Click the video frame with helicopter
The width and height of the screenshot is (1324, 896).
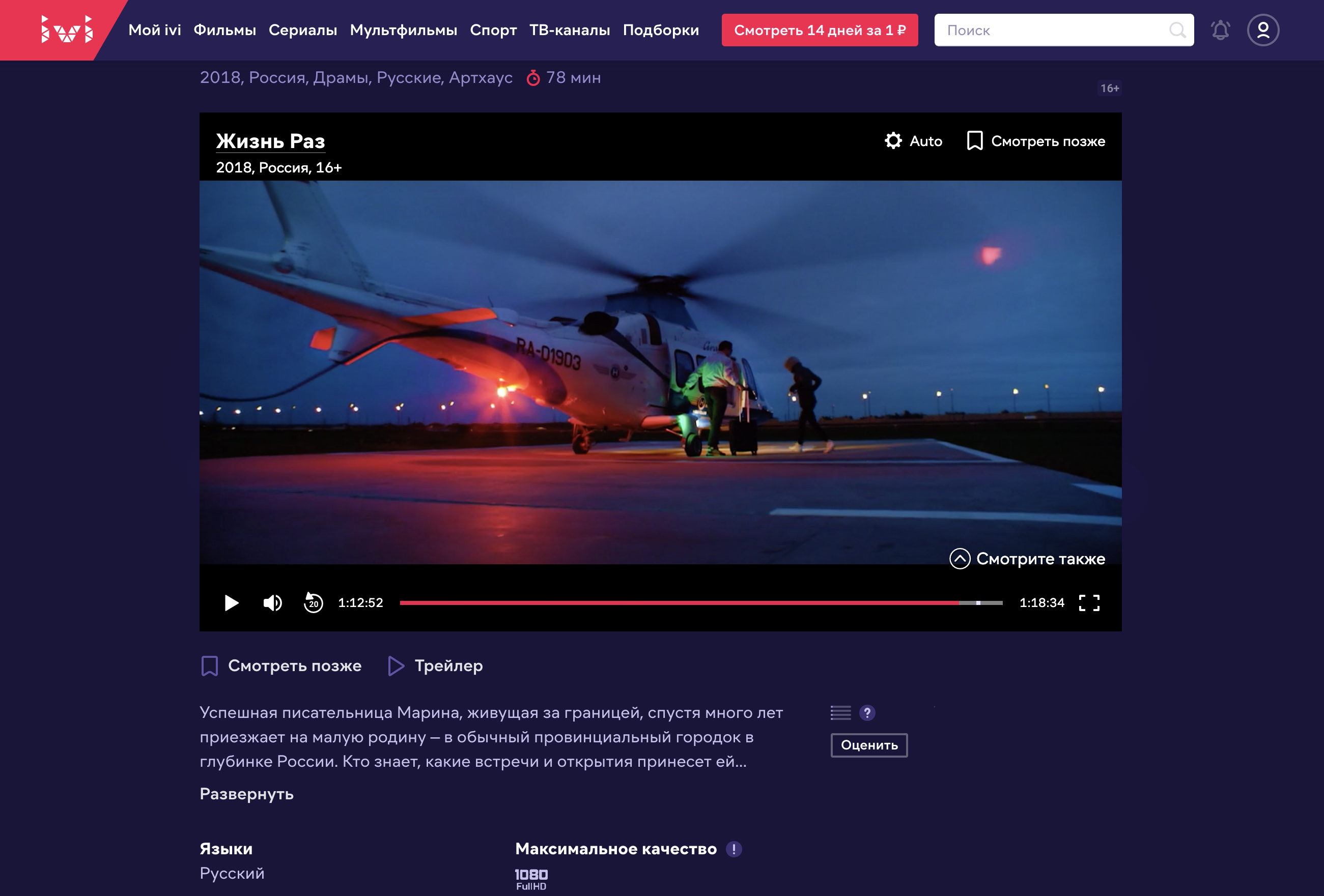pos(660,372)
